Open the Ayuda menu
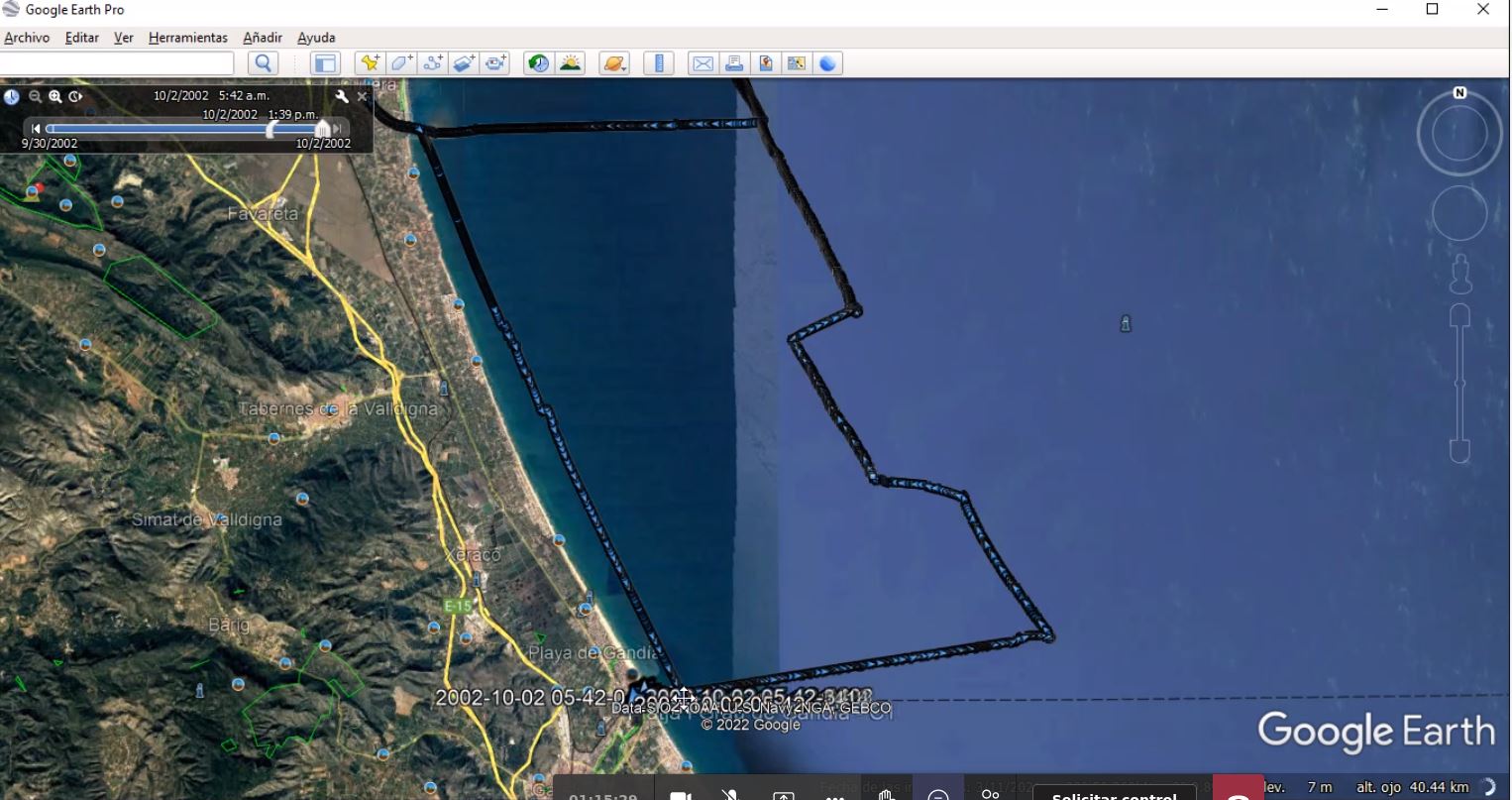1512x800 pixels. point(316,38)
